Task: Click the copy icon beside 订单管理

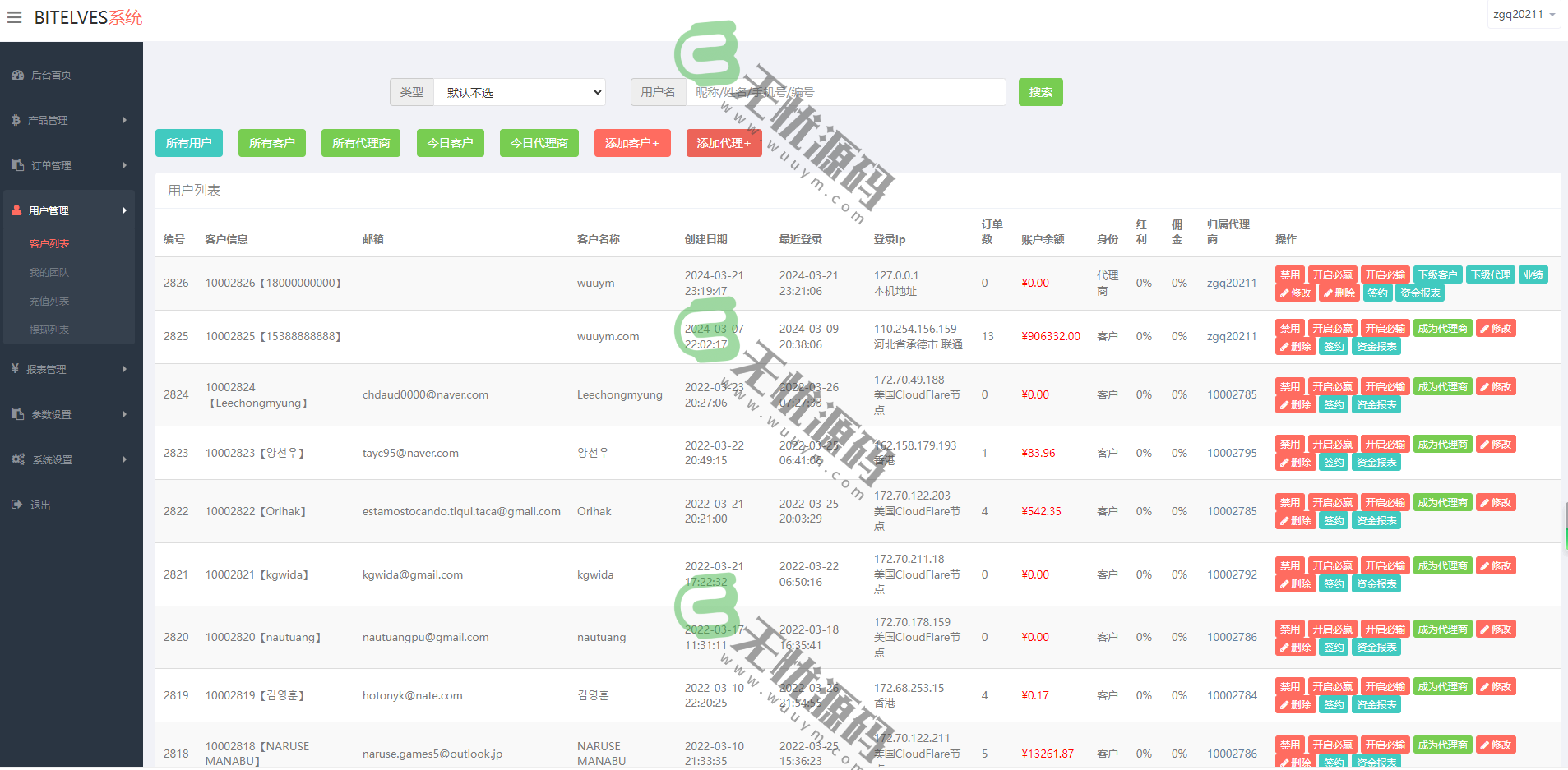Action: pos(17,165)
